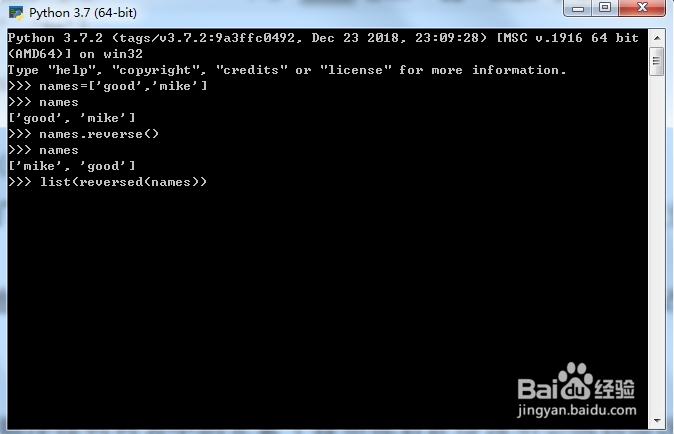674x434 pixels.
Task: Click the 'Type "help"' information line
Action: click(x=287, y=70)
